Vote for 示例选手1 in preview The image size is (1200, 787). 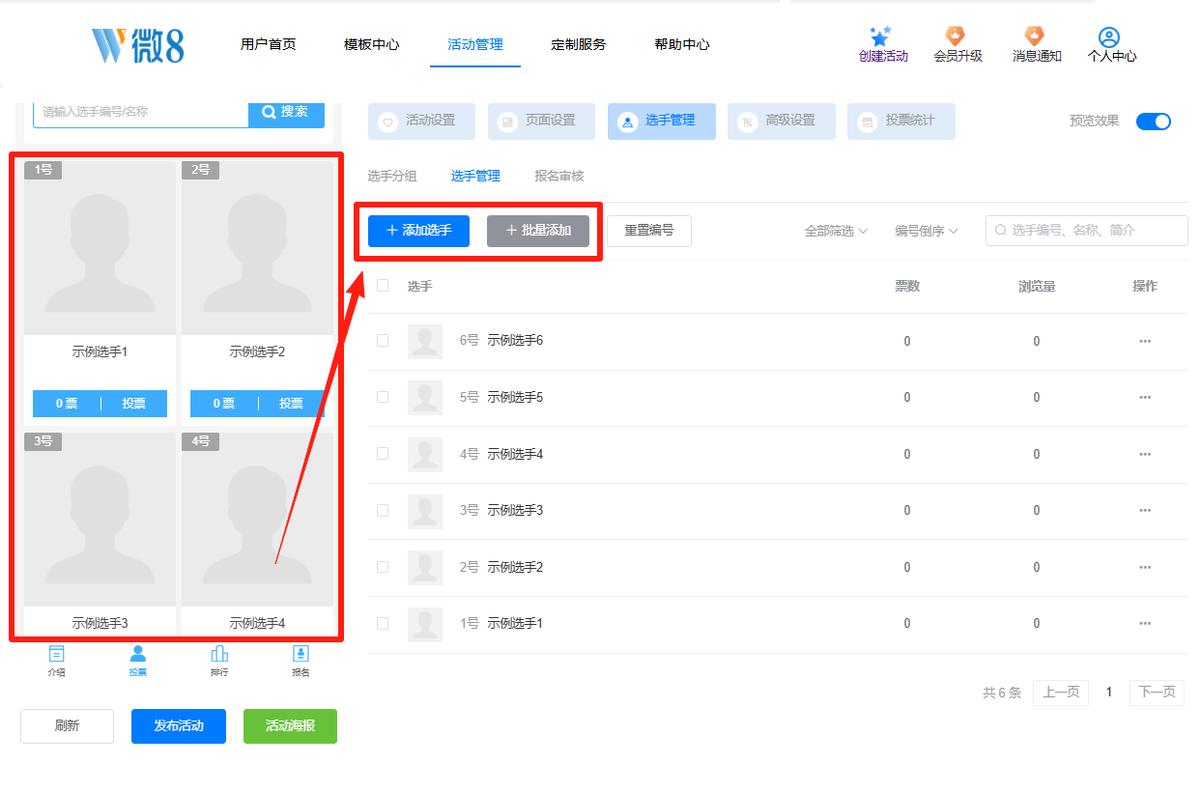(134, 403)
